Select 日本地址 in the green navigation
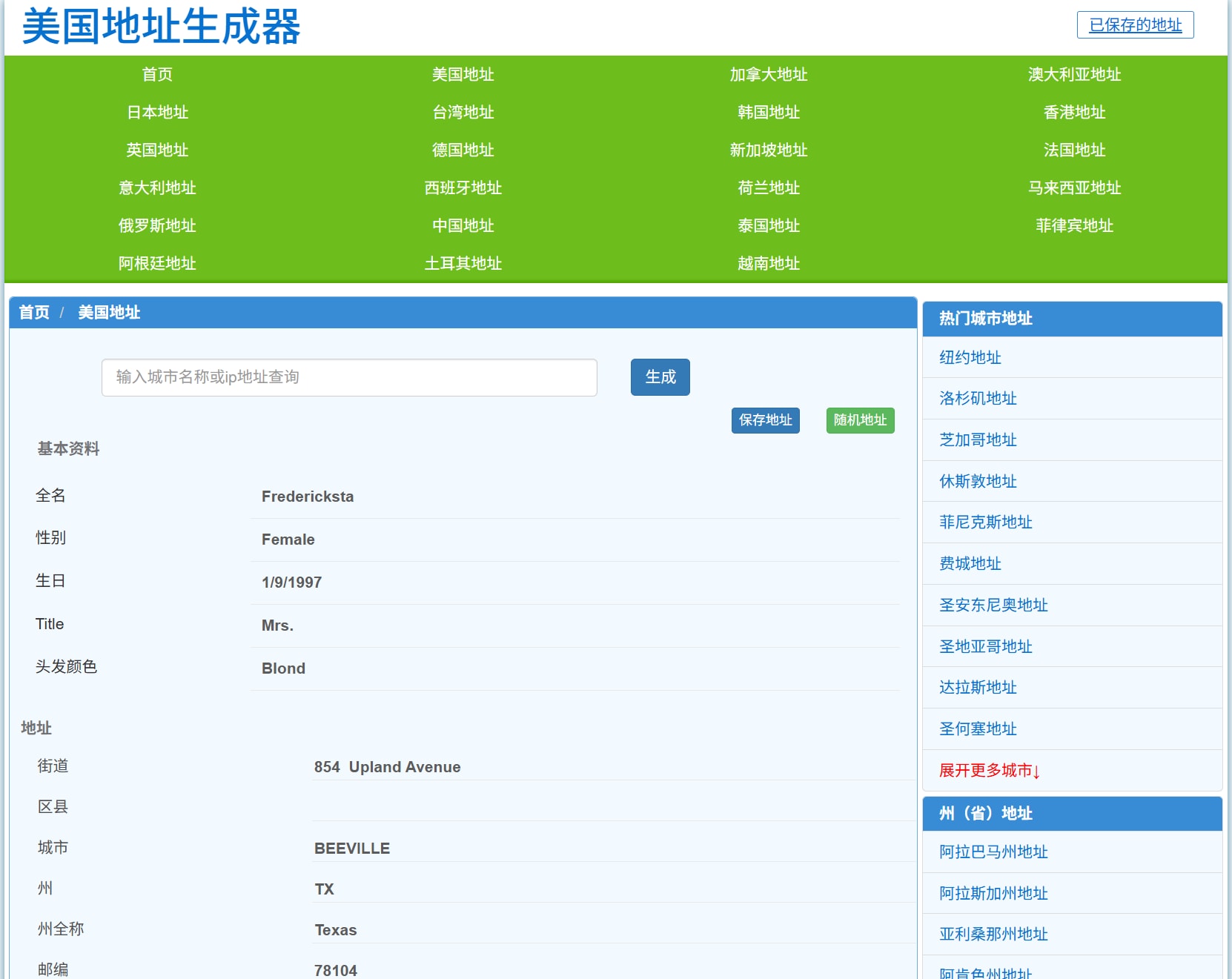The height and width of the screenshot is (979, 1232). tap(157, 113)
